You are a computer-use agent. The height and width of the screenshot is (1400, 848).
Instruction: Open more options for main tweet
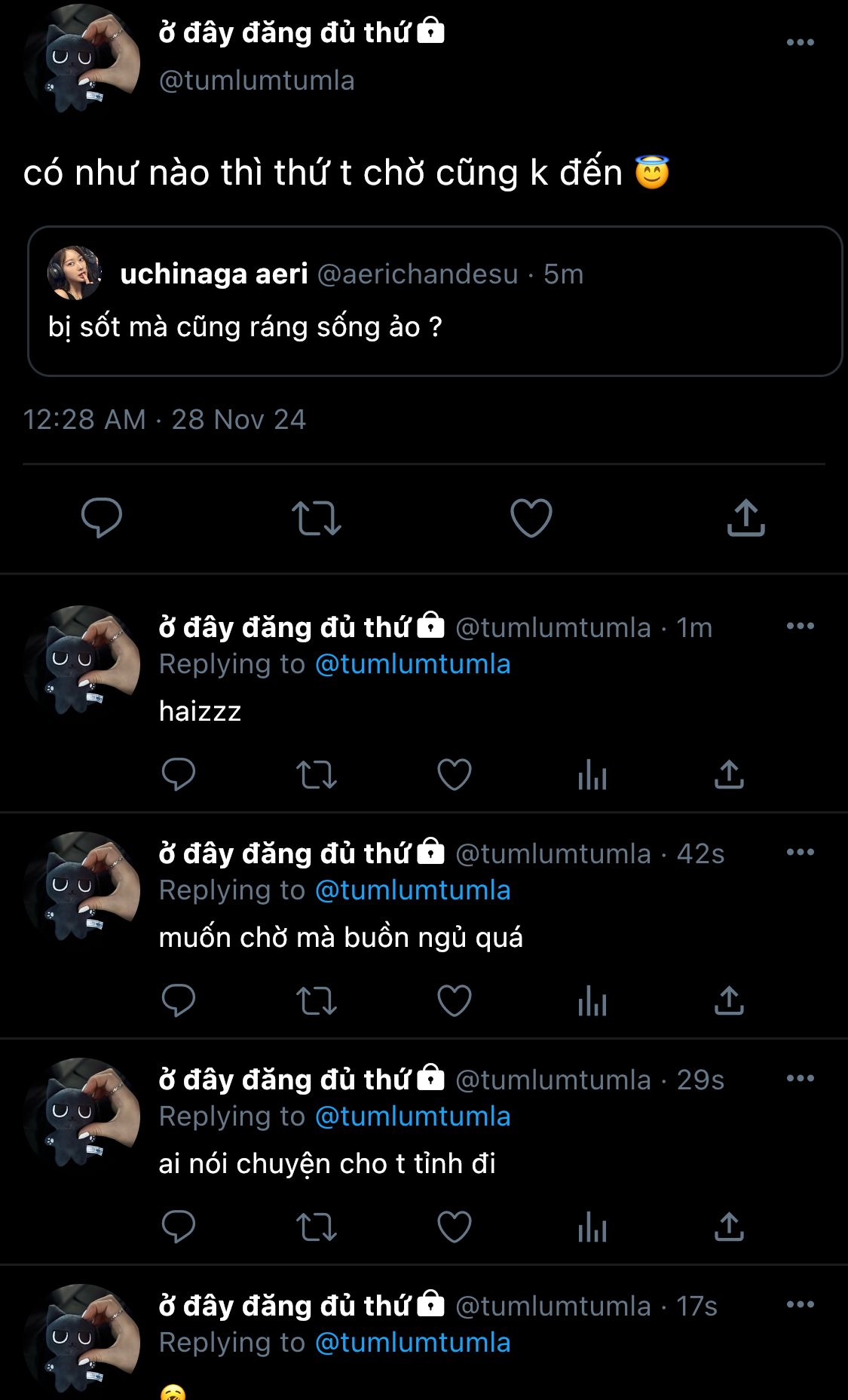[800, 42]
